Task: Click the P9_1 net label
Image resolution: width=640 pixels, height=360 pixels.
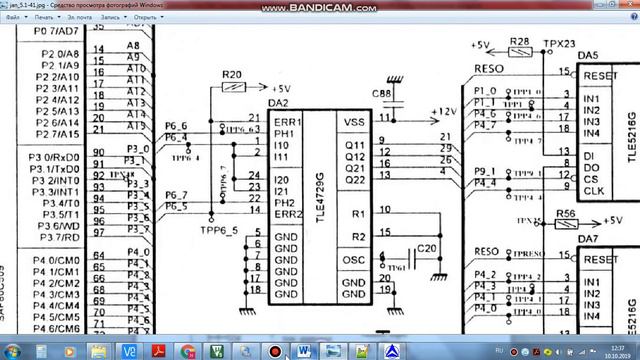Action: pos(484,172)
